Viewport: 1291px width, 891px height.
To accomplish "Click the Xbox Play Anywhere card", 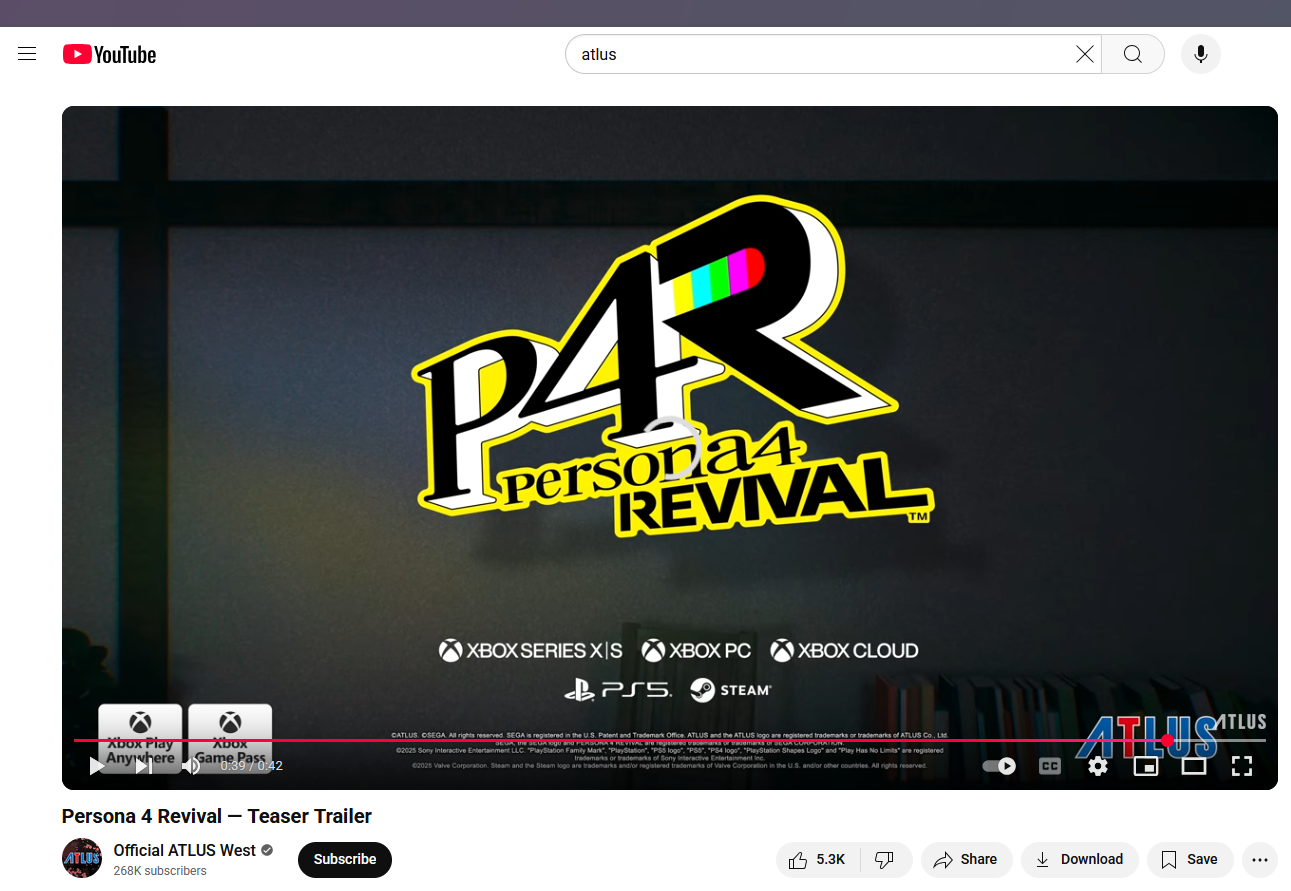I will pyautogui.click(x=140, y=738).
